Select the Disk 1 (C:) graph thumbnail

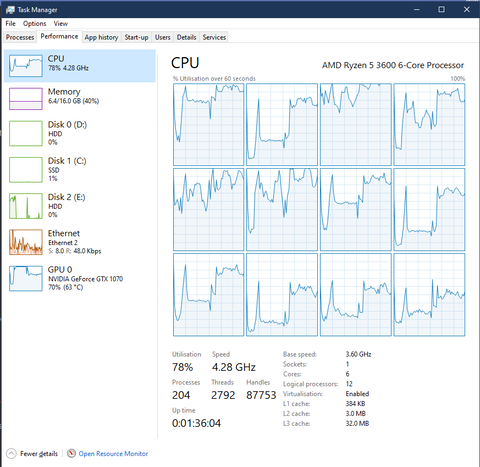(26, 170)
